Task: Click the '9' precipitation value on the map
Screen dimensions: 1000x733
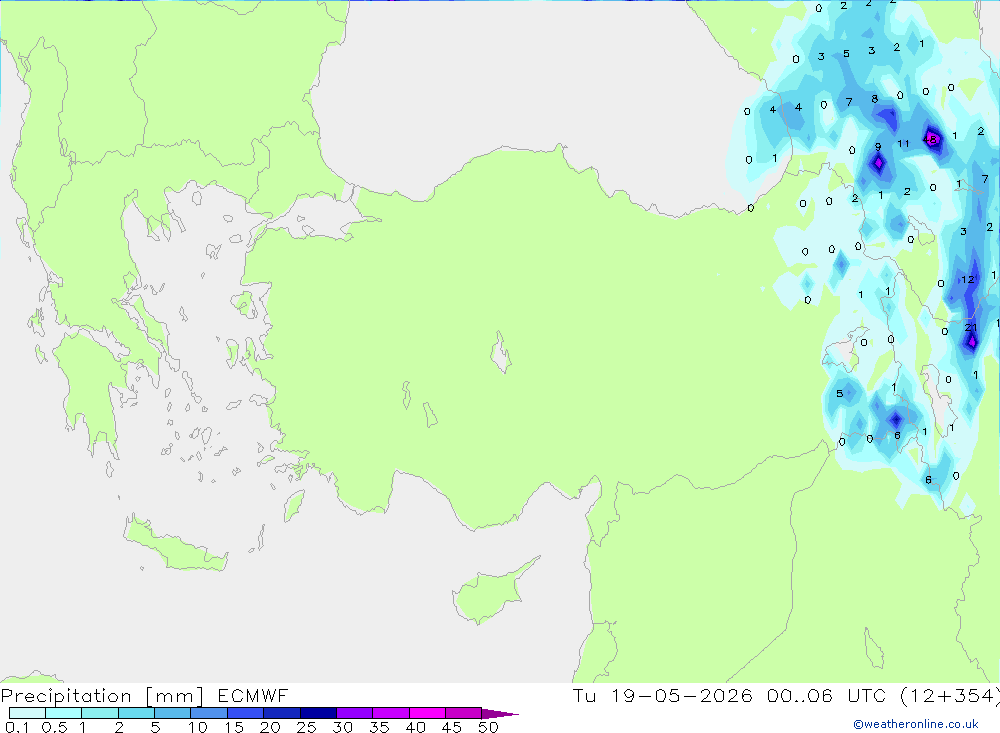Action: tap(878, 147)
